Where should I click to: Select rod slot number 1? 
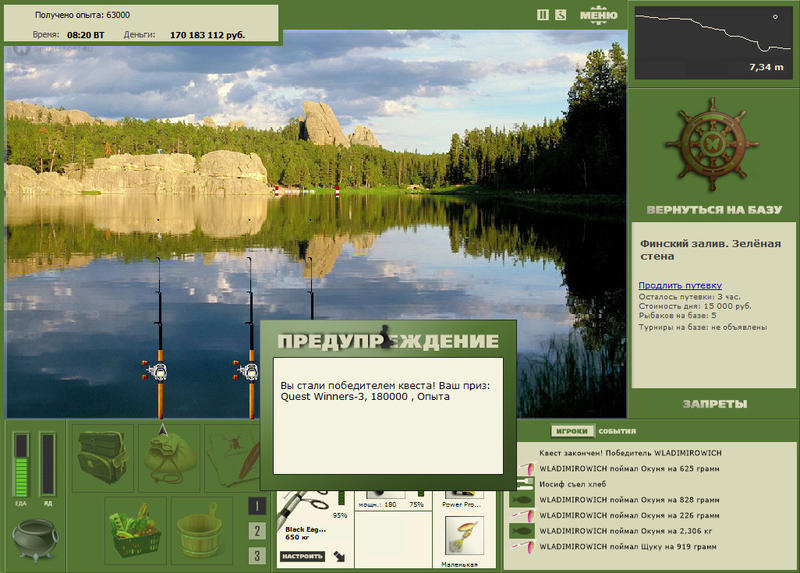pos(257,506)
